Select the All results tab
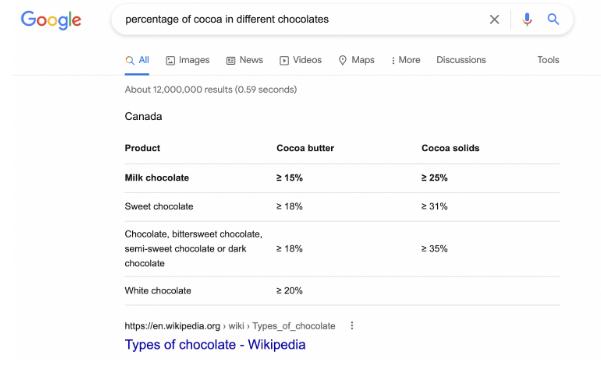This screenshot has height=368, width=601. [x=137, y=60]
